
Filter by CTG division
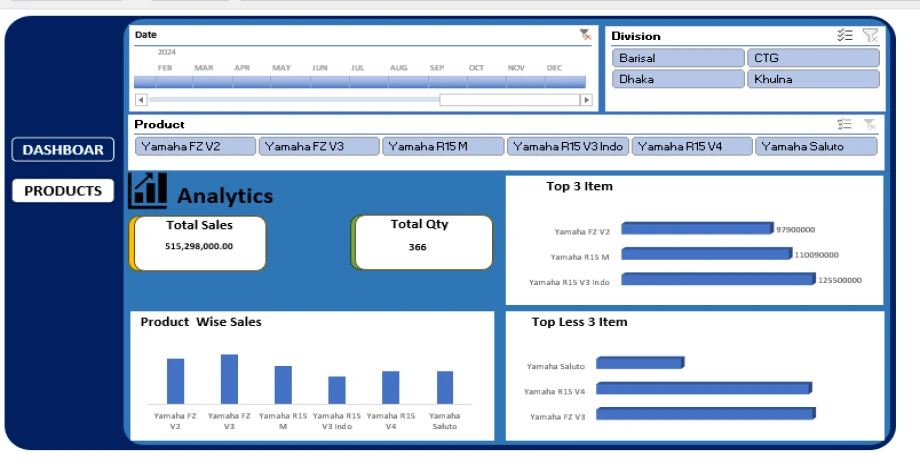click(x=813, y=58)
